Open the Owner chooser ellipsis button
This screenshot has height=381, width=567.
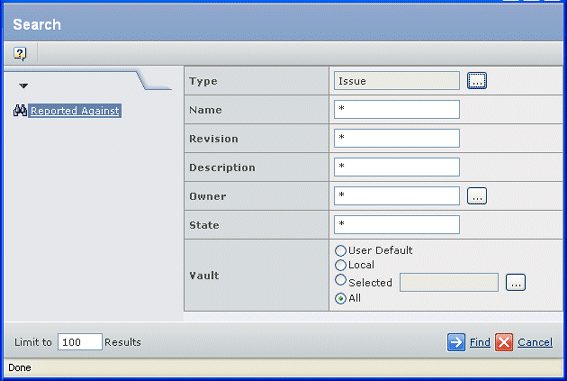[477, 196]
